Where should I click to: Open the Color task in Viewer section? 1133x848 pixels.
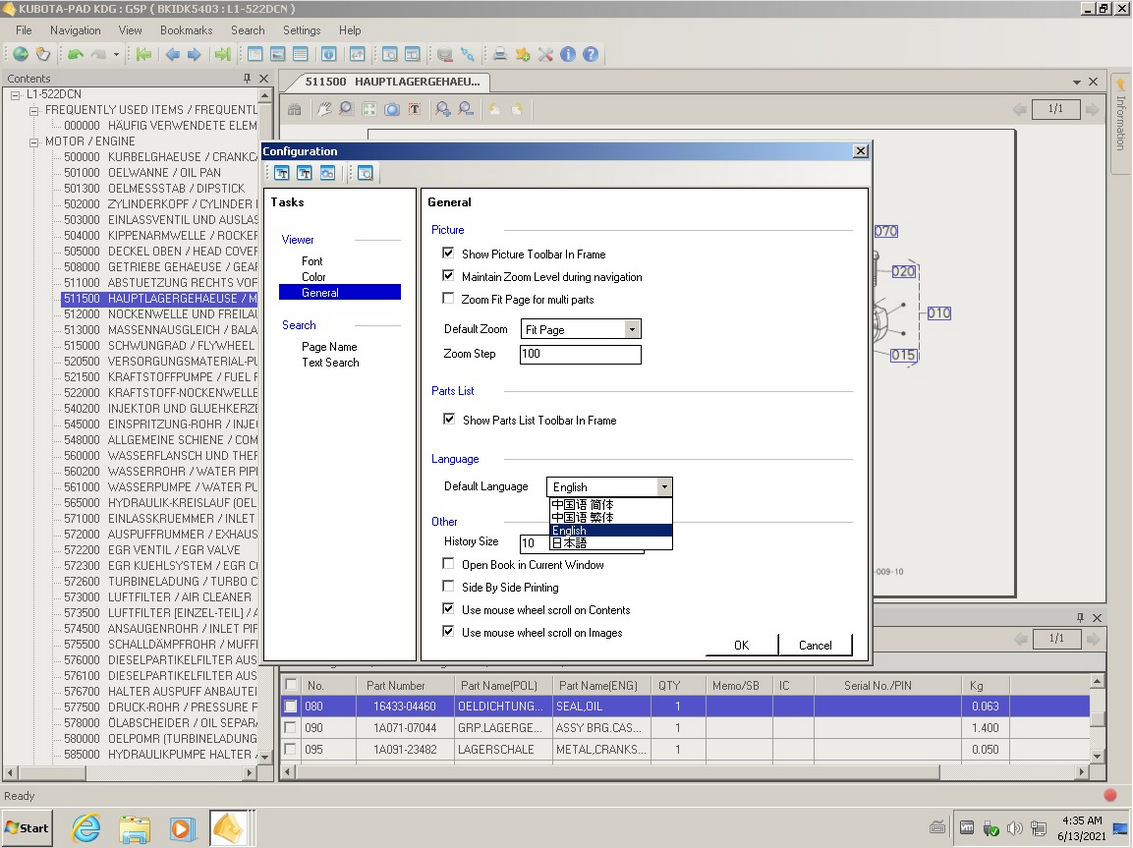point(314,277)
